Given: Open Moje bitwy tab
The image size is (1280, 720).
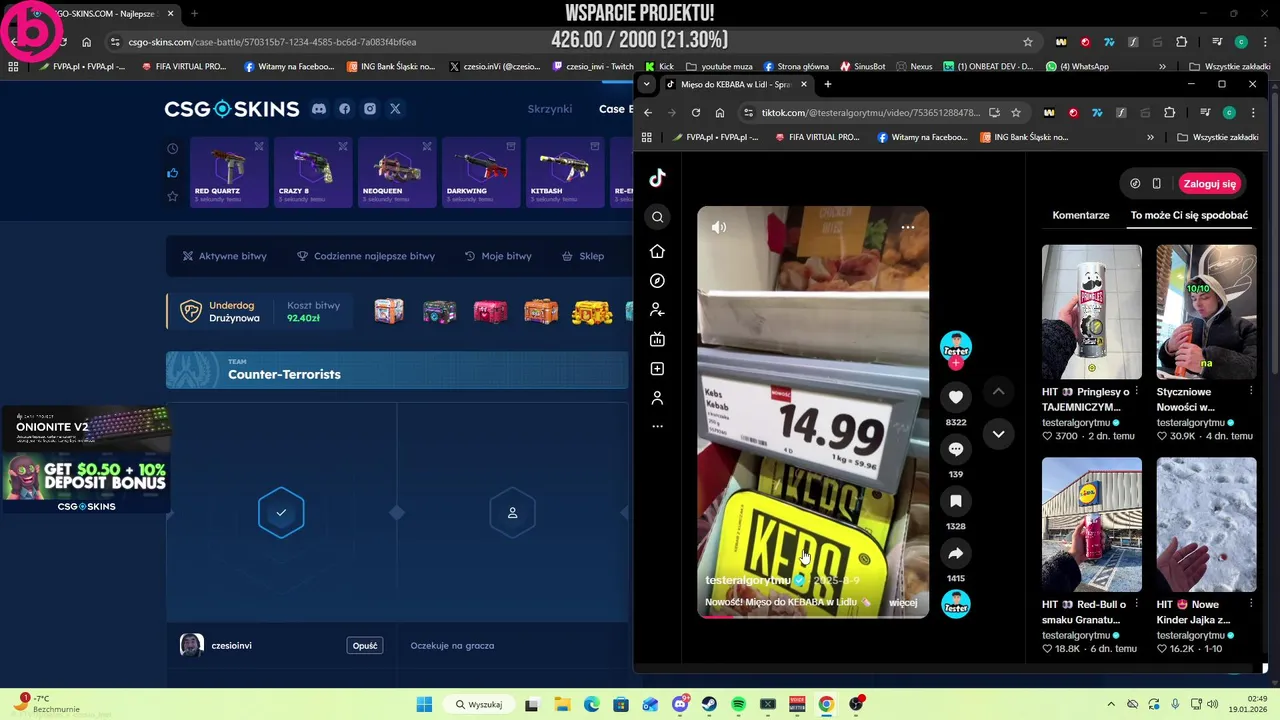Looking at the screenshot, I should click(498, 256).
